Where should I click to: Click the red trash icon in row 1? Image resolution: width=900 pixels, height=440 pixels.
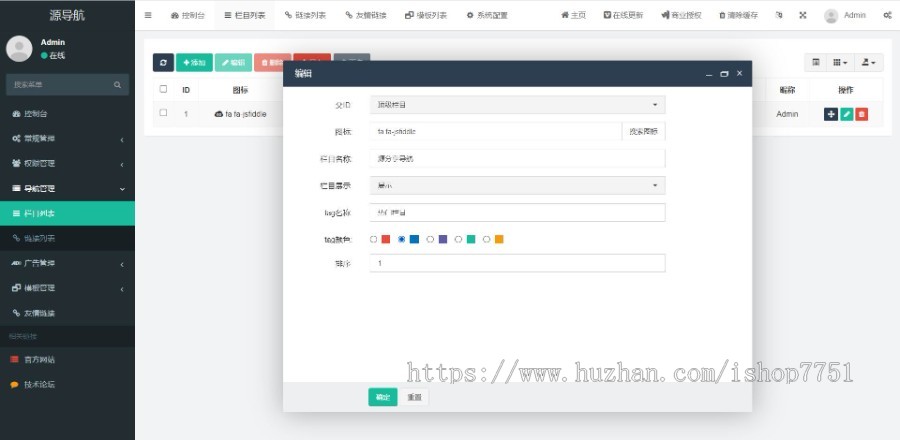pyautogui.click(x=862, y=114)
